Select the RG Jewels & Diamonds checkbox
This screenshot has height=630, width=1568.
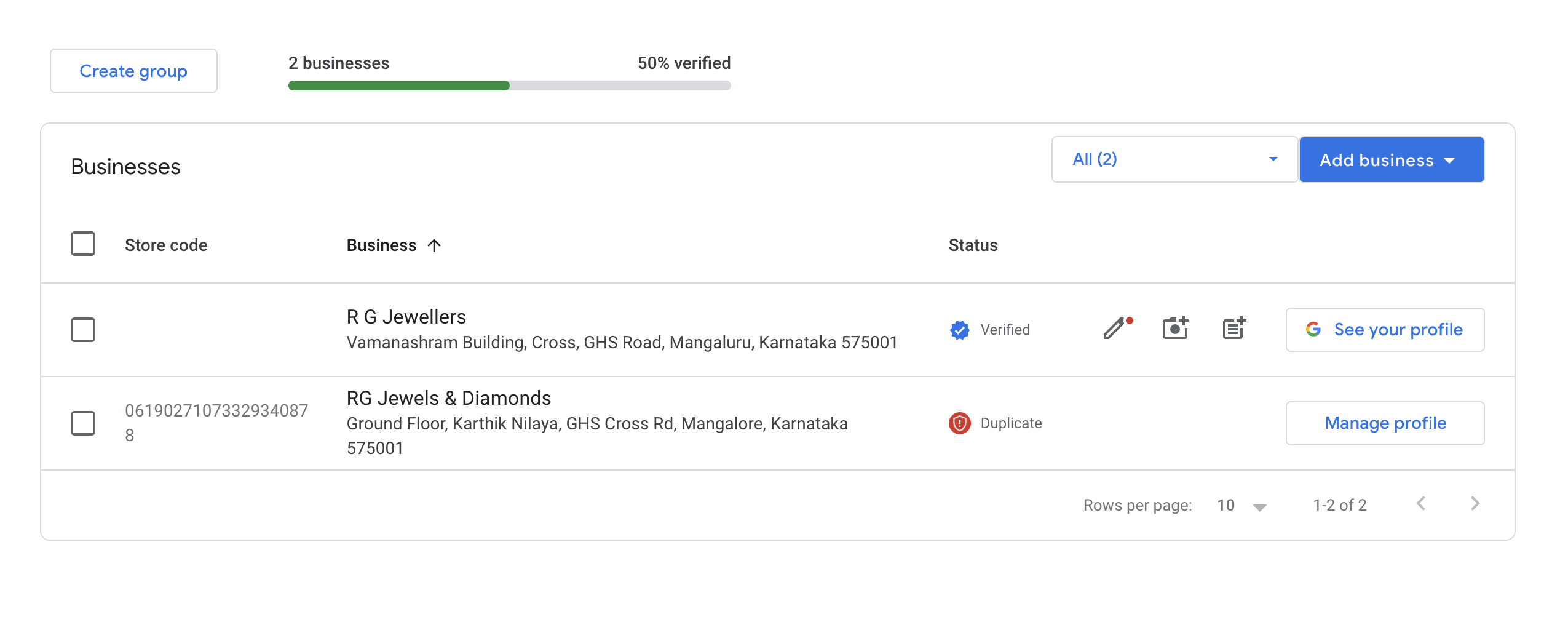(x=83, y=423)
